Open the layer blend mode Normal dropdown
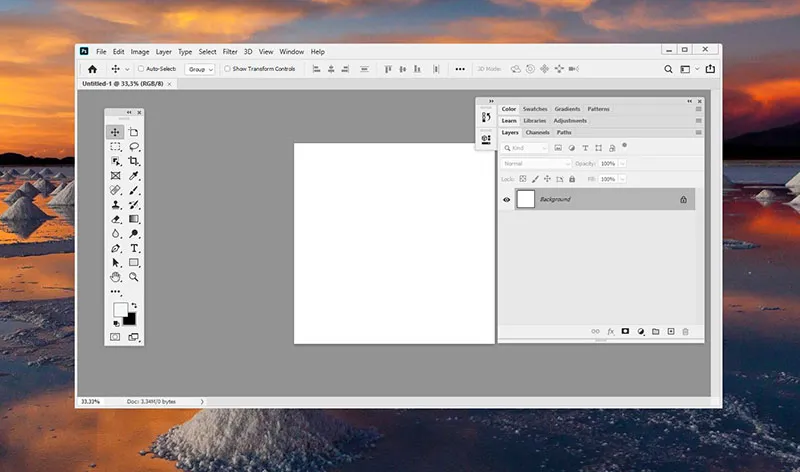 coord(536,163)
